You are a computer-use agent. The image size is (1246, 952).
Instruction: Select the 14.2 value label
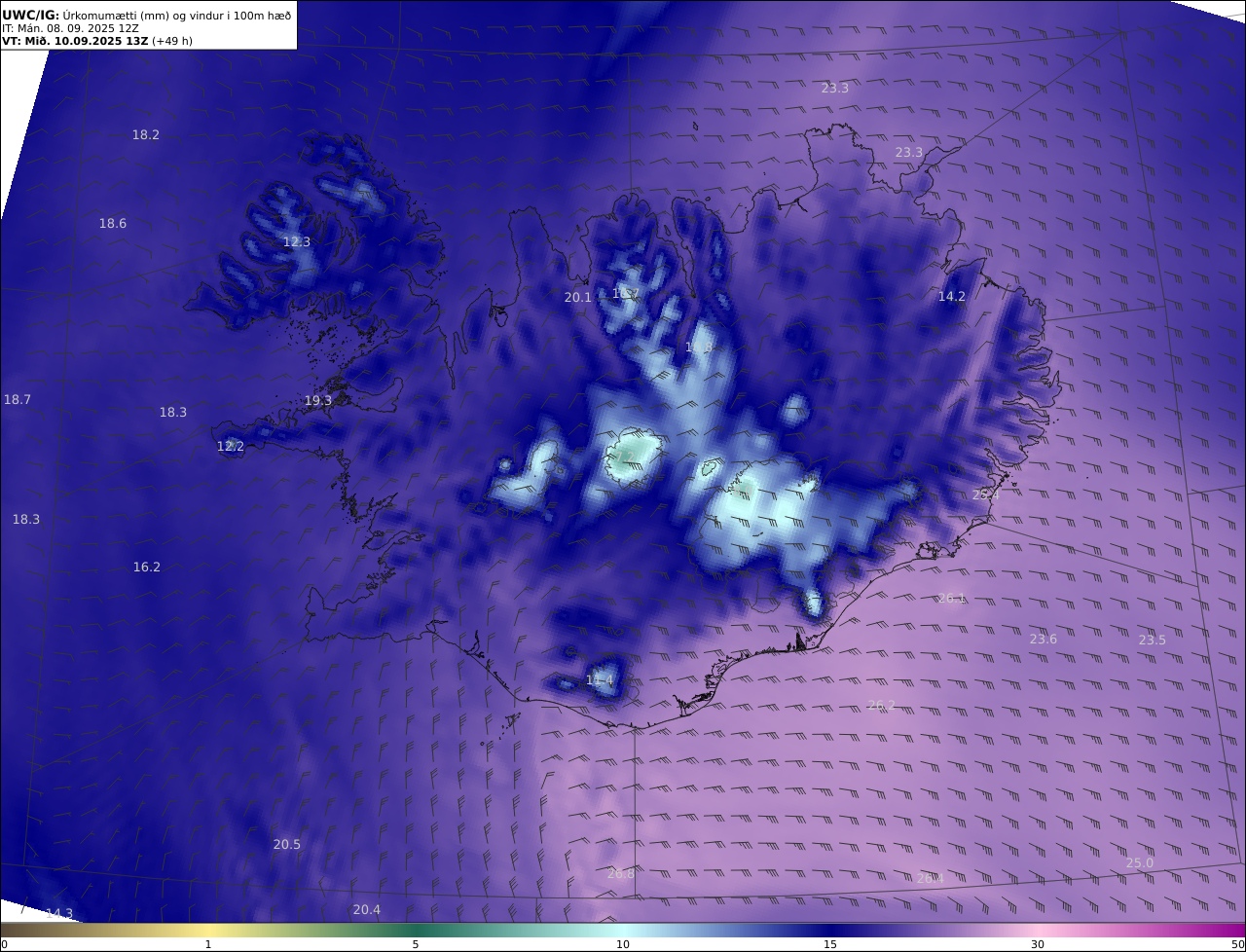click(x=951, y=297)
